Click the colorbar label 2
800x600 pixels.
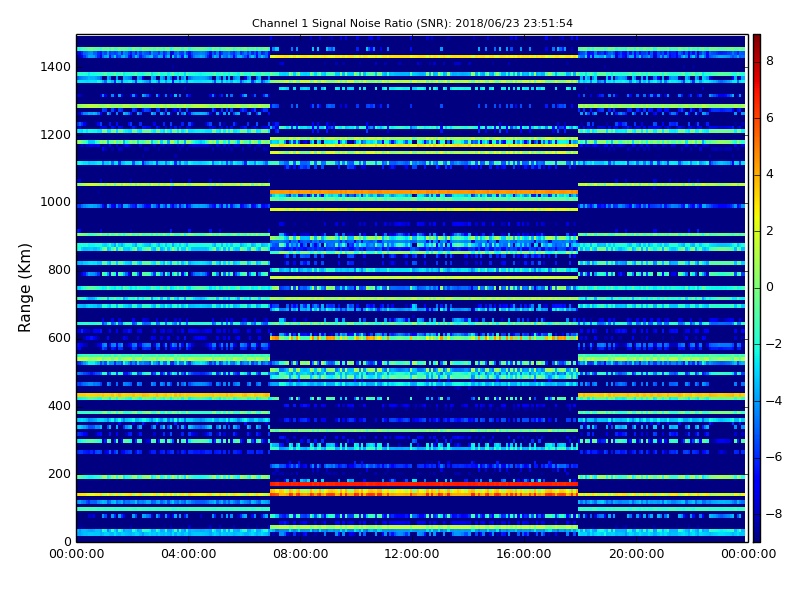770,231
